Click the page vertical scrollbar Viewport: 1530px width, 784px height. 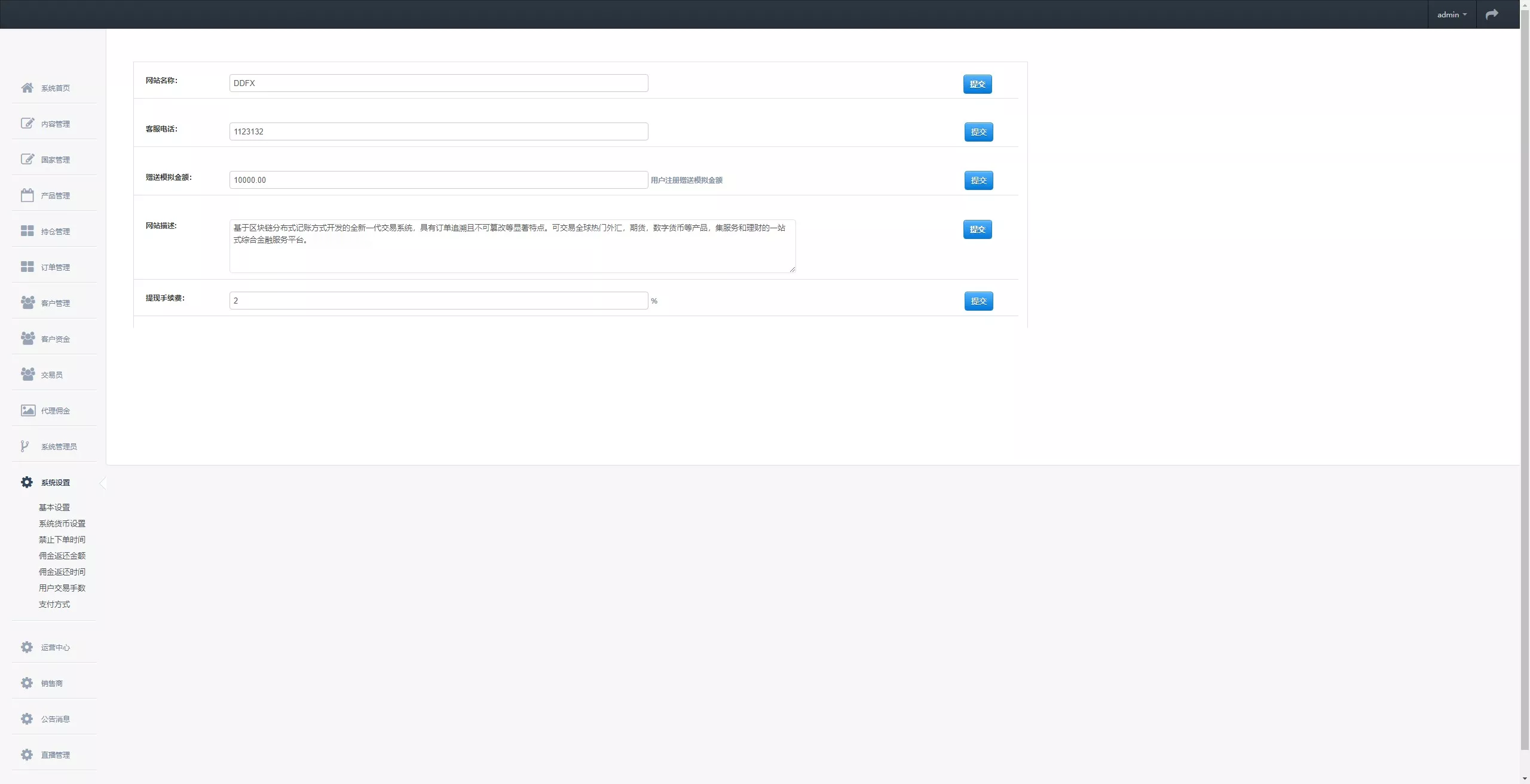1525,382
